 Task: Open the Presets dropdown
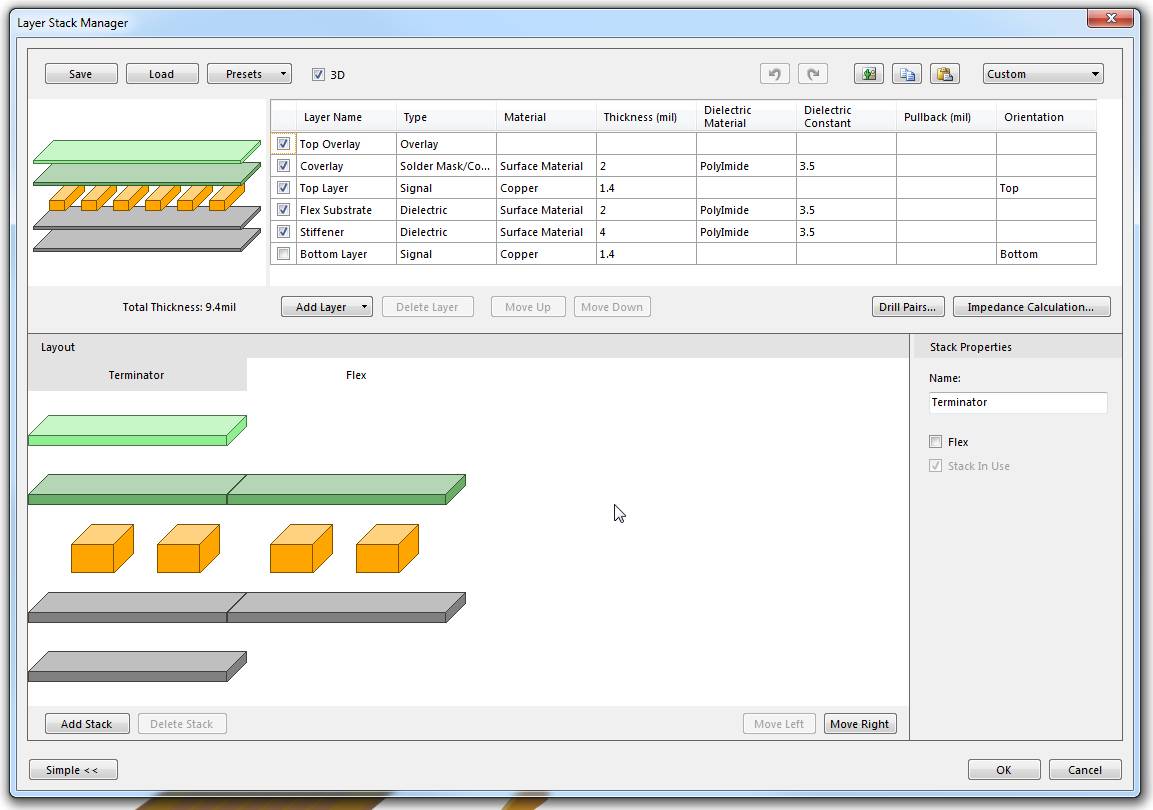pos(250,74)
